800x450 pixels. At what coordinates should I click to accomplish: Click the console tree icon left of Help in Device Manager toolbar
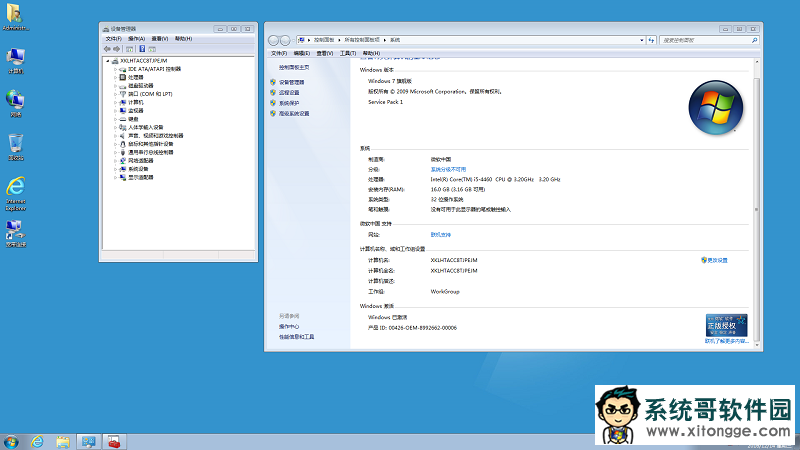coord(130,49)
